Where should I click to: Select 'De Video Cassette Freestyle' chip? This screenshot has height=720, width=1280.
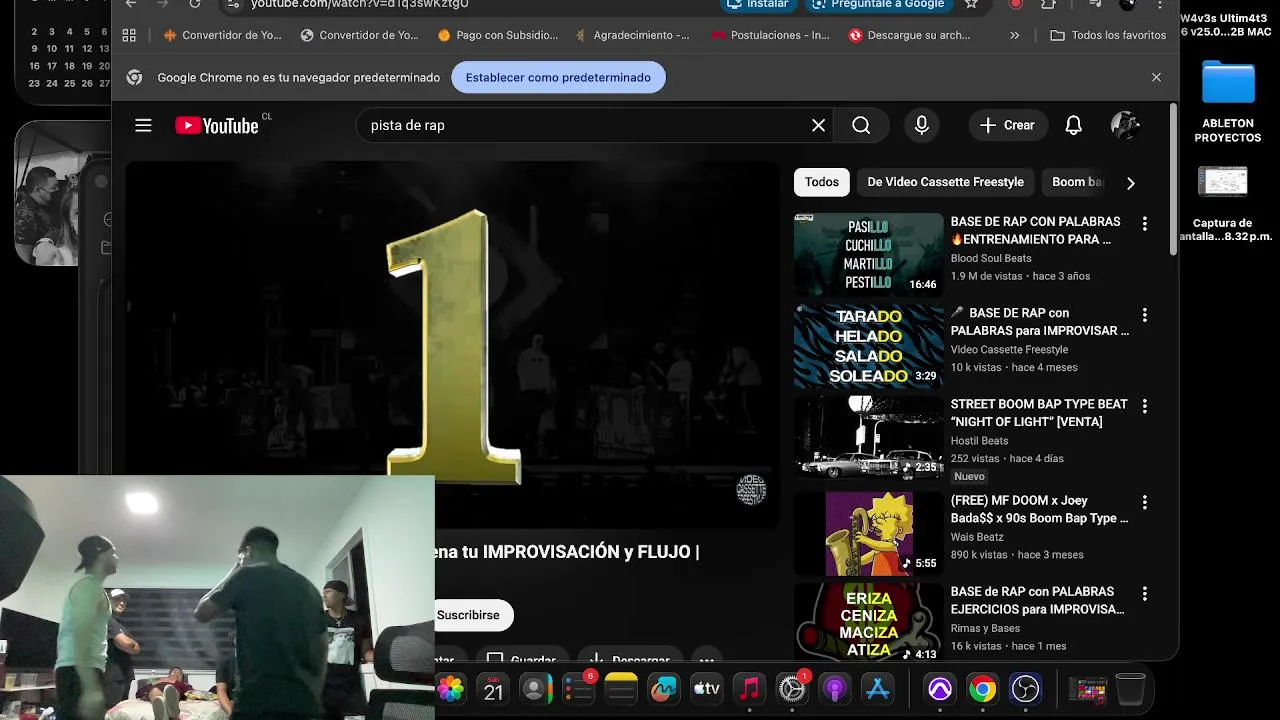(x=945, y=182)
